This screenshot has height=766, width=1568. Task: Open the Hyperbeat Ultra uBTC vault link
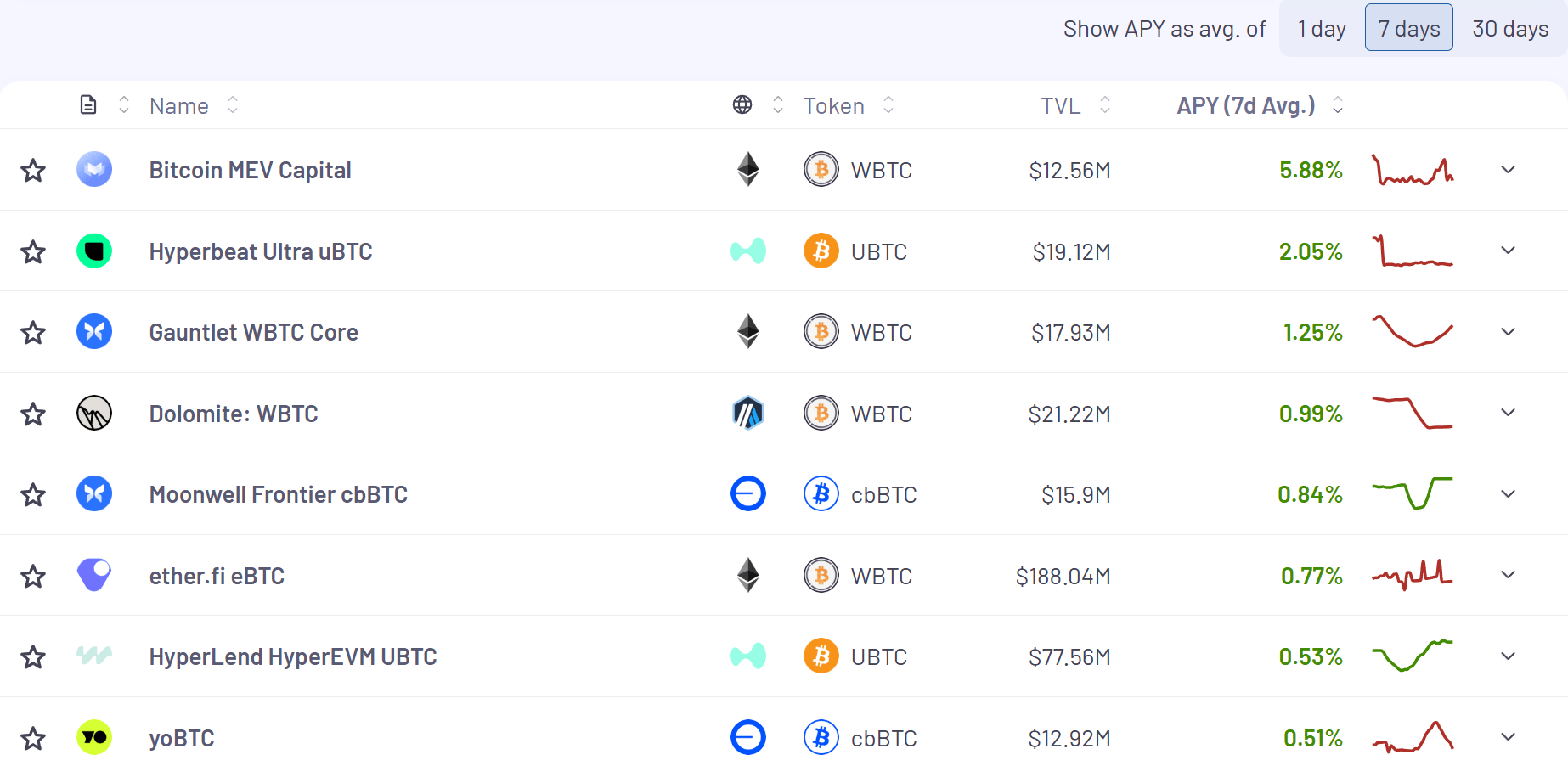(x=261, y=251)
